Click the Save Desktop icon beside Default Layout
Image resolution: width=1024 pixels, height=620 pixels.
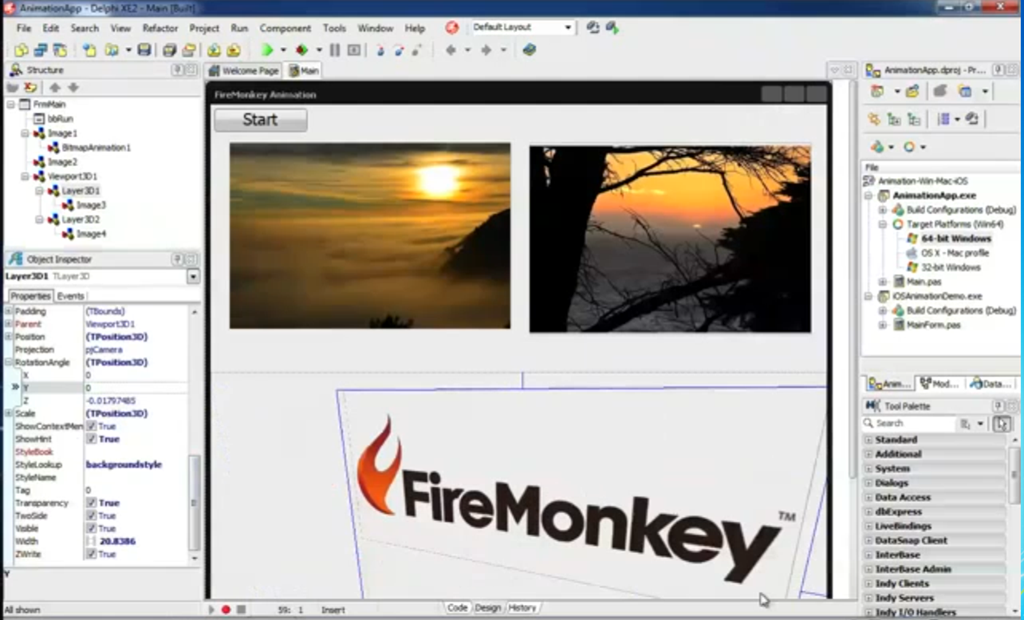pos(593,27)
